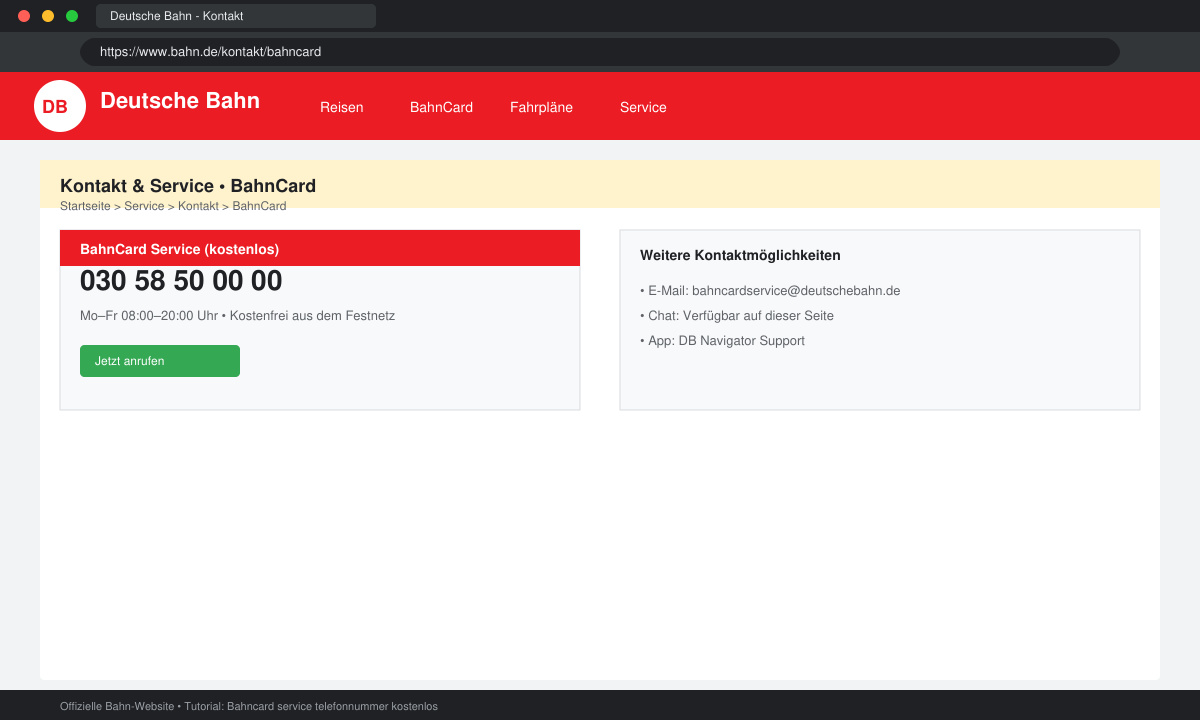The image size is (1200, 720).
Task: Select the browser address bar URL
Action: pyautogui.click(x=600, y=52)
